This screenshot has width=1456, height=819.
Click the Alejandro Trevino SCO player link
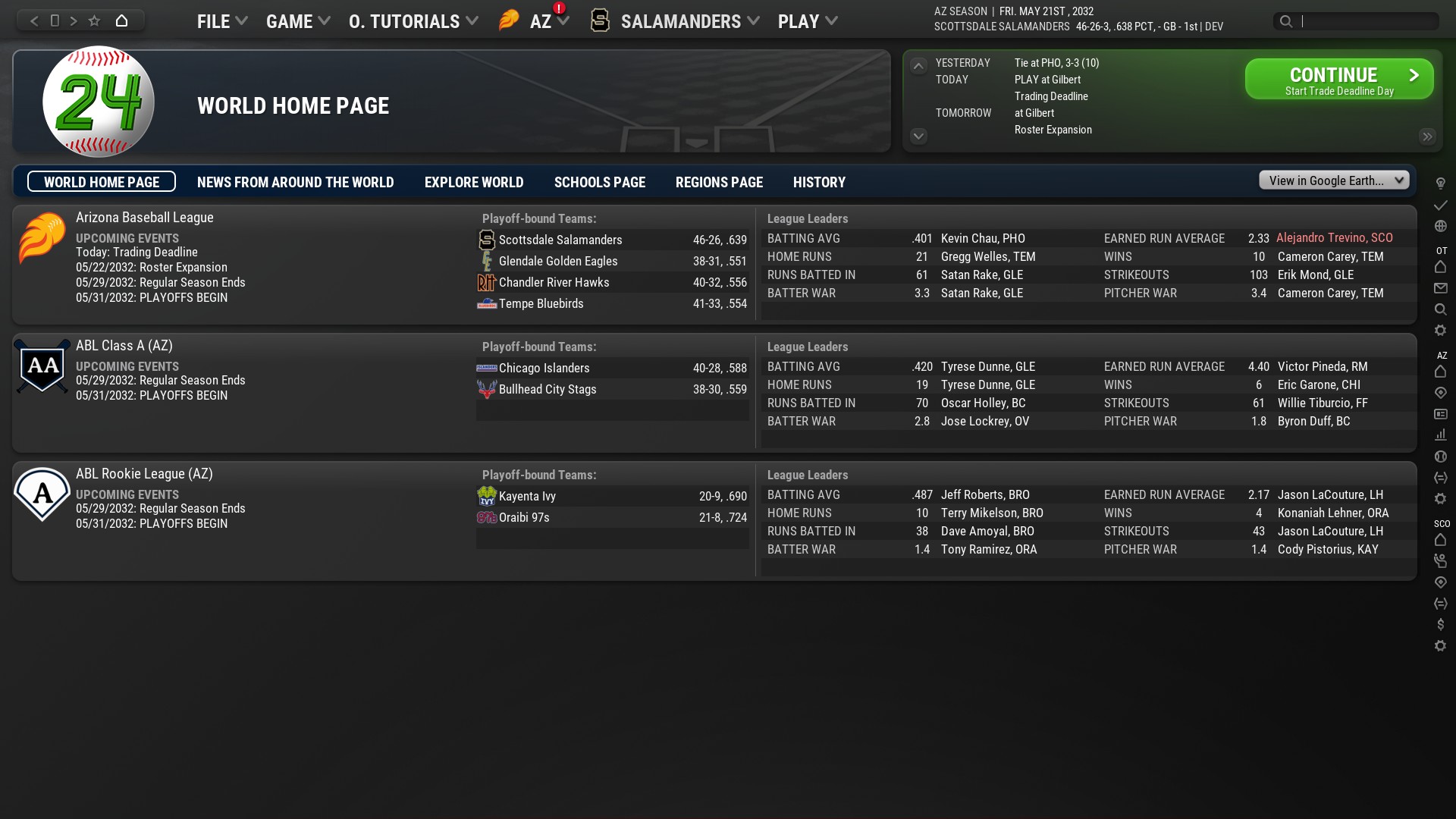pos(1335,237)
